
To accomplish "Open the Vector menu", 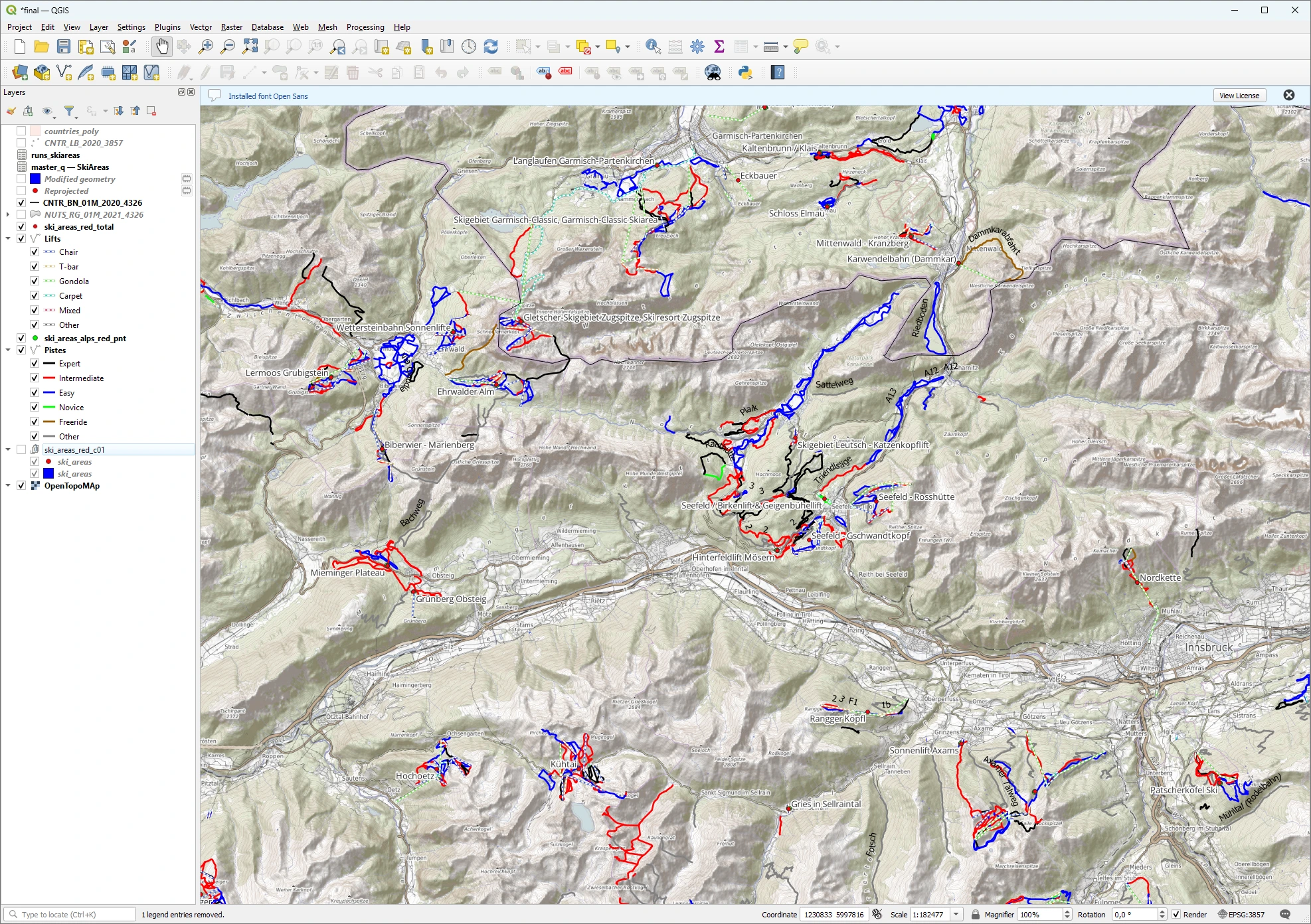I will pos(201,27).
